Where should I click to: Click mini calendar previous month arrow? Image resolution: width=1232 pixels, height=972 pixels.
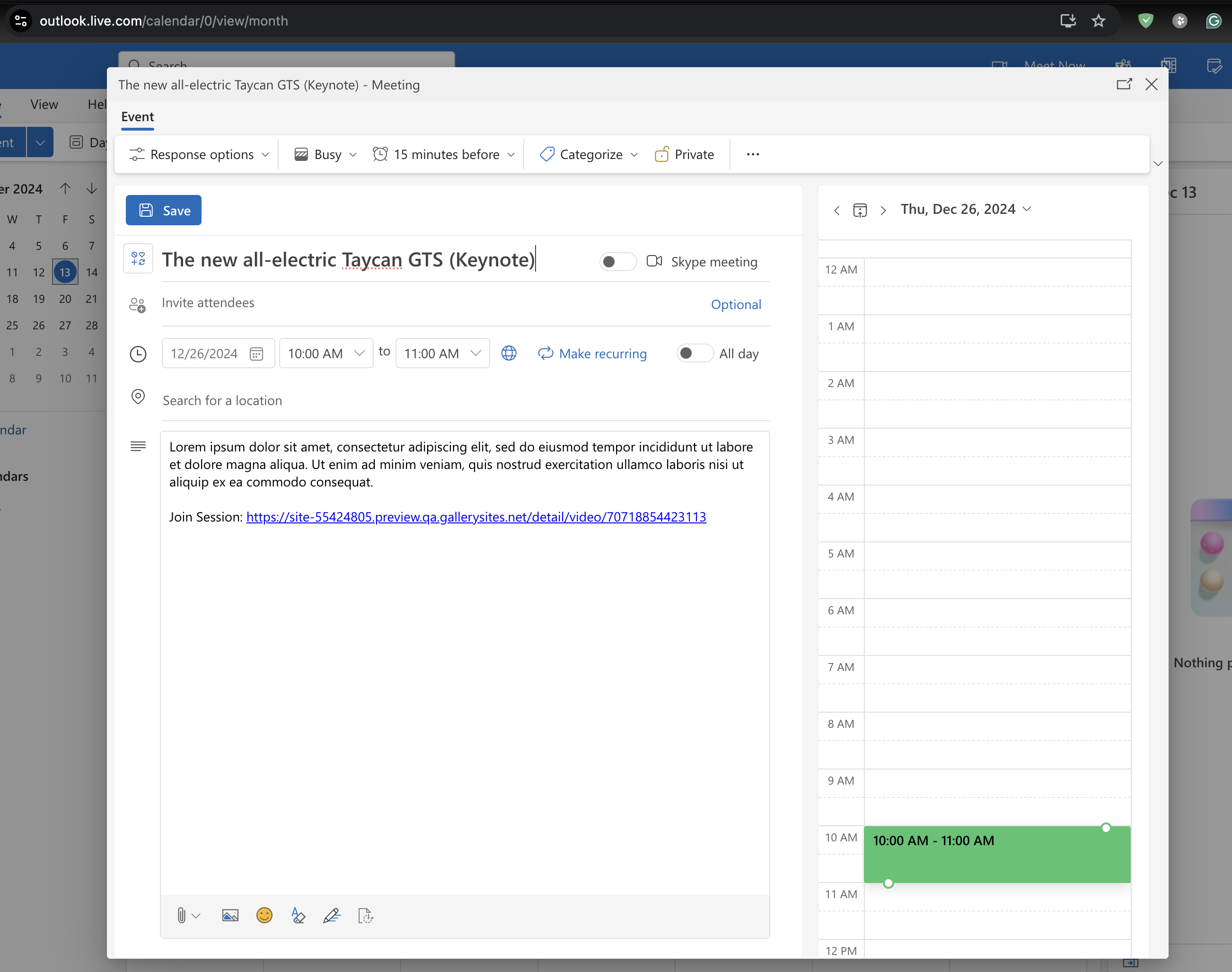pos(65,188)
